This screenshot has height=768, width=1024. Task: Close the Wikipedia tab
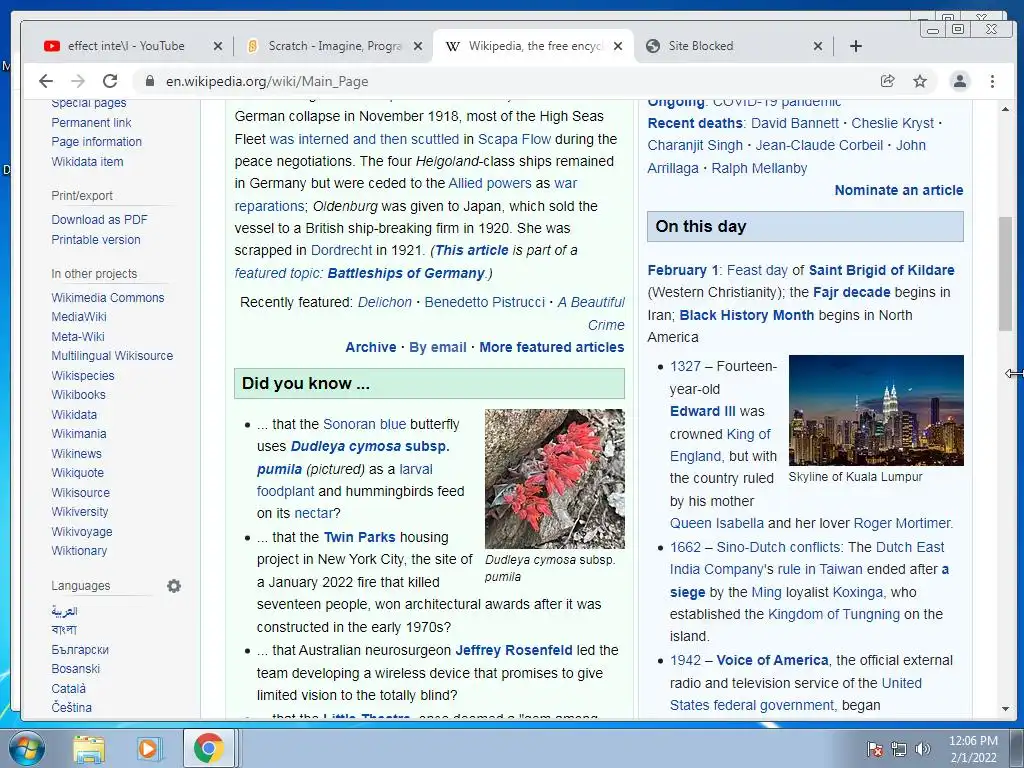coord(618,46)
